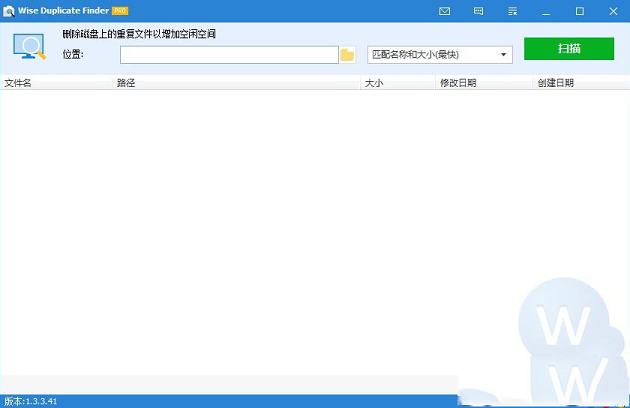Click the empty results list area
Image resolution: width=630 pixels, height=408 pixels.
250,230
